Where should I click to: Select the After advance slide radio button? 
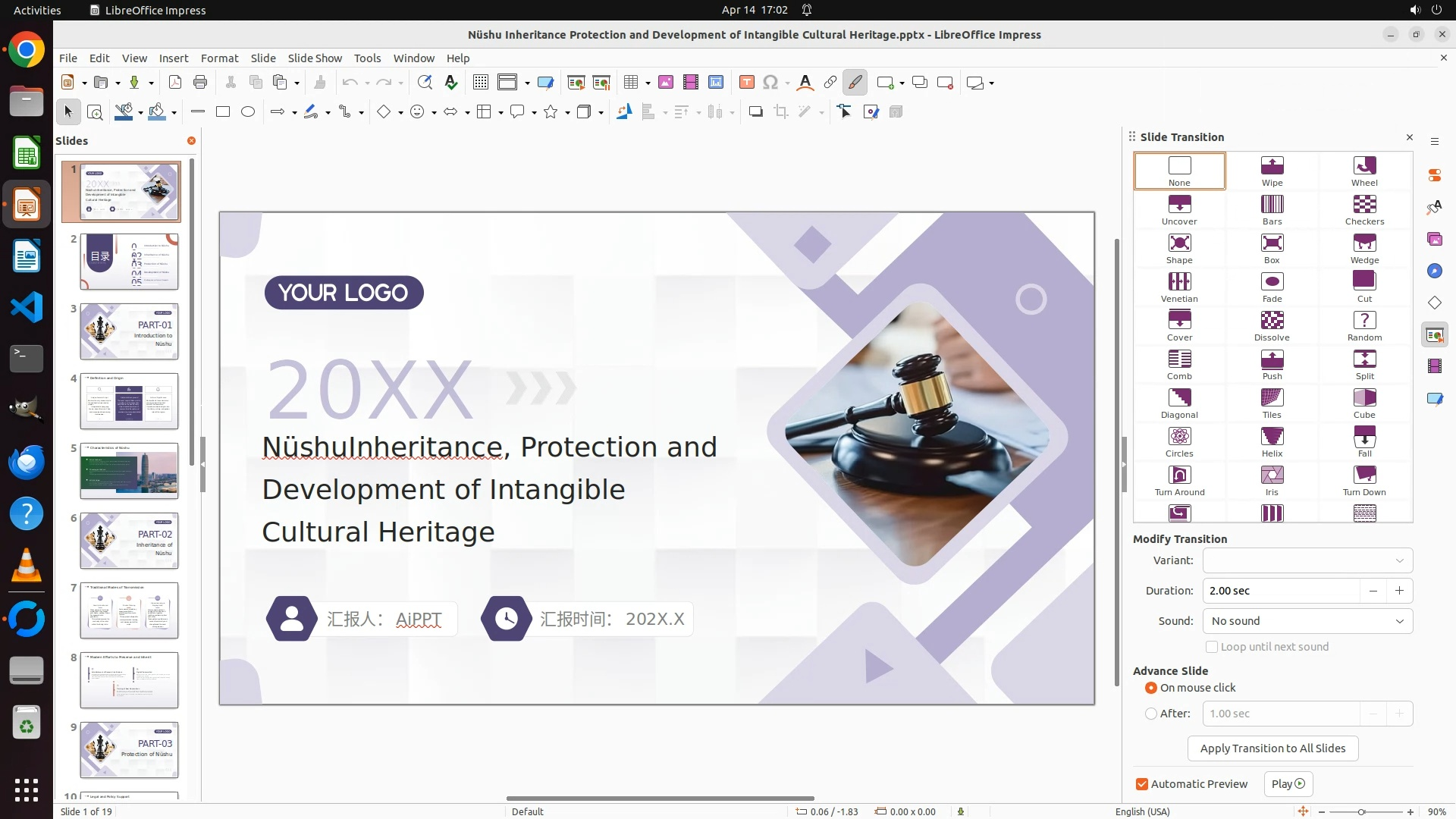point(1151,714)
